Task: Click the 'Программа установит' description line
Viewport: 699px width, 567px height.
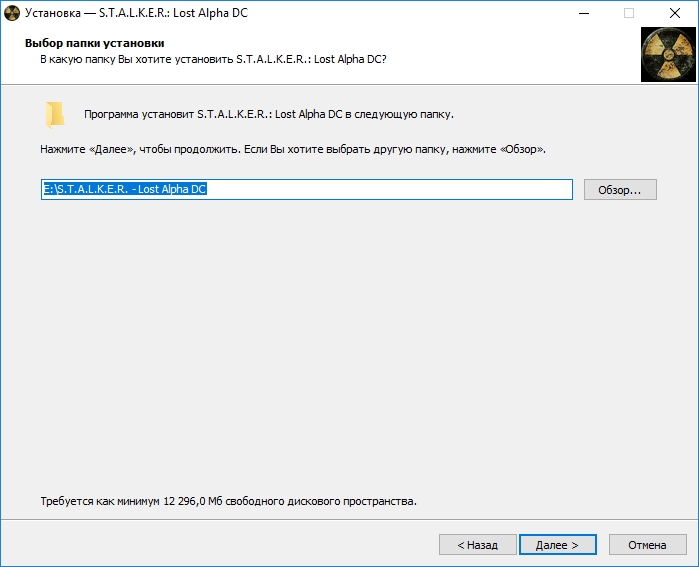Action: [x=269, y=114]
